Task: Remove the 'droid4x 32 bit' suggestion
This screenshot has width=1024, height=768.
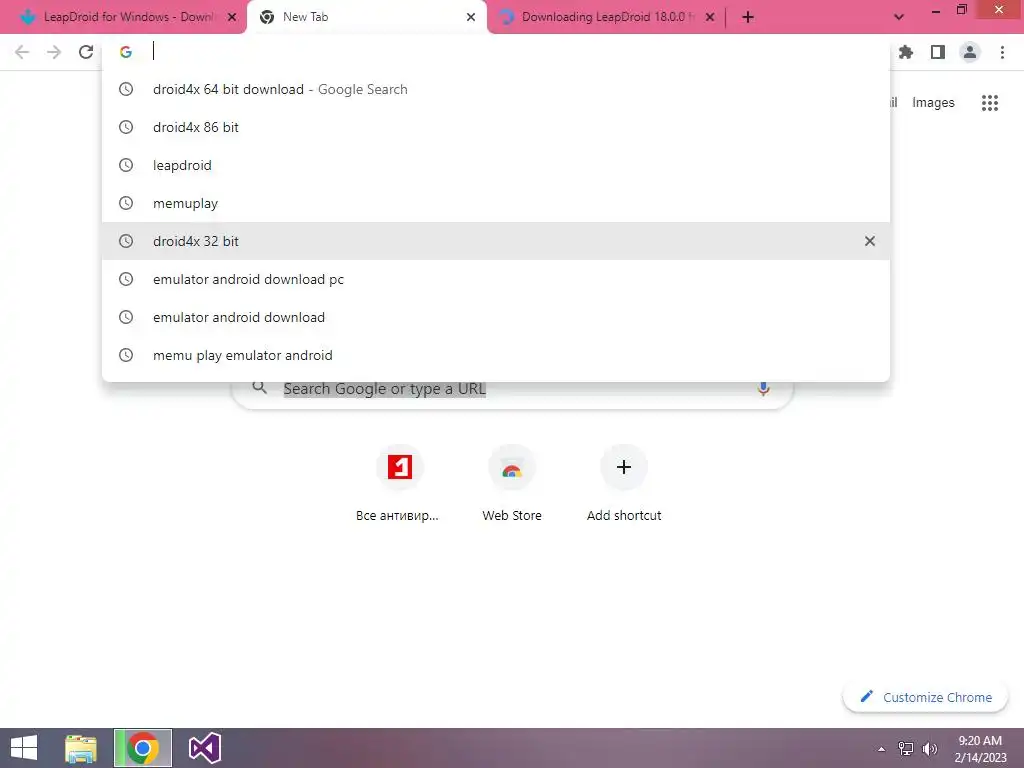Action: [870, 241]
